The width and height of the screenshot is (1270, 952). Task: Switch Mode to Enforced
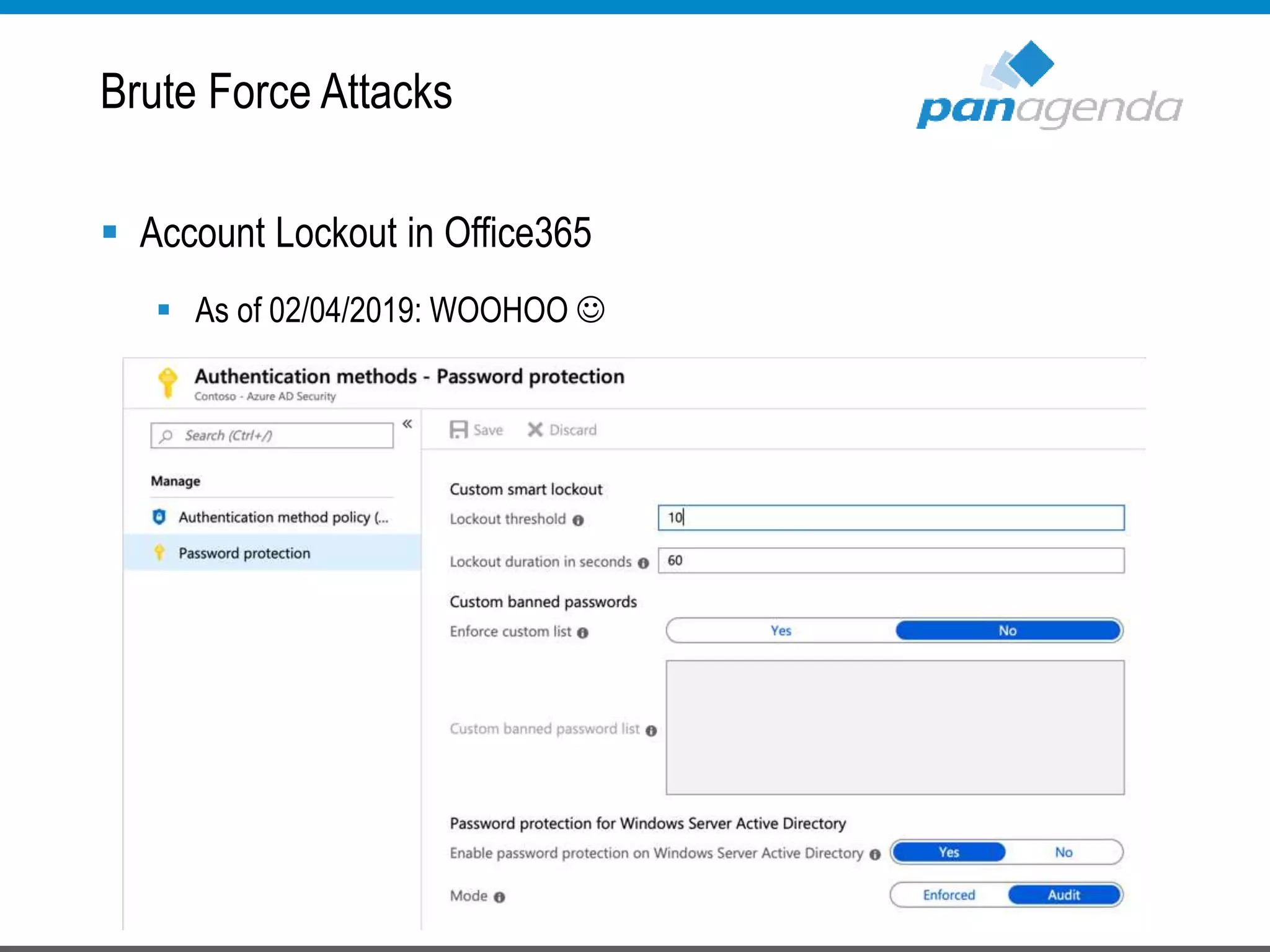point(949,895)
